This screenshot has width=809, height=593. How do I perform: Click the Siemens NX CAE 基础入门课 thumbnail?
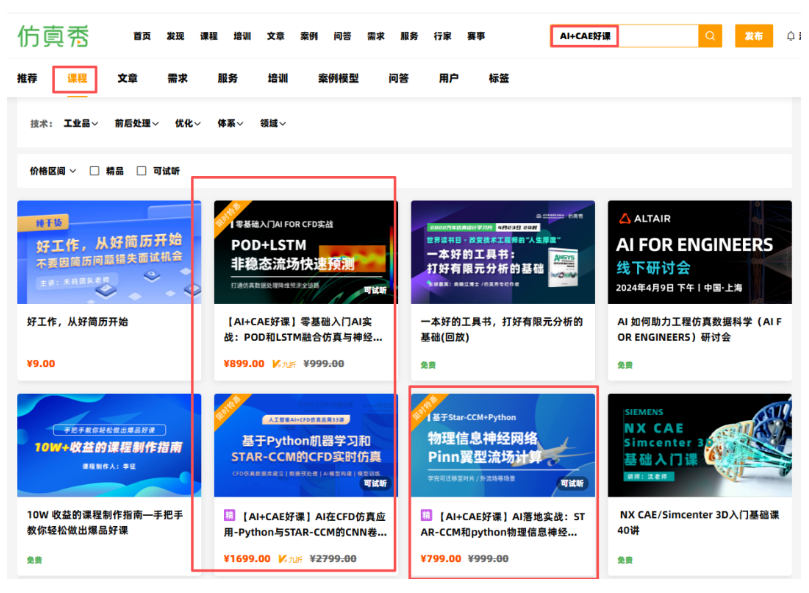700,445
